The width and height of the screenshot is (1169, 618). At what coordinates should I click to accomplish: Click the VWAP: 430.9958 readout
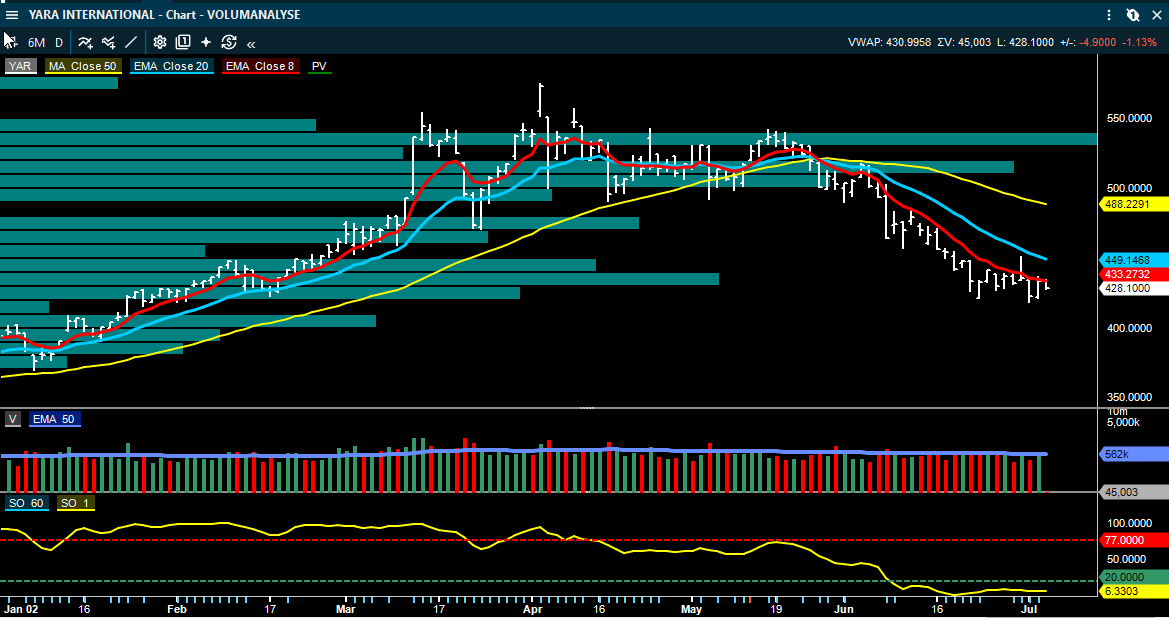[x=889, y=42]
